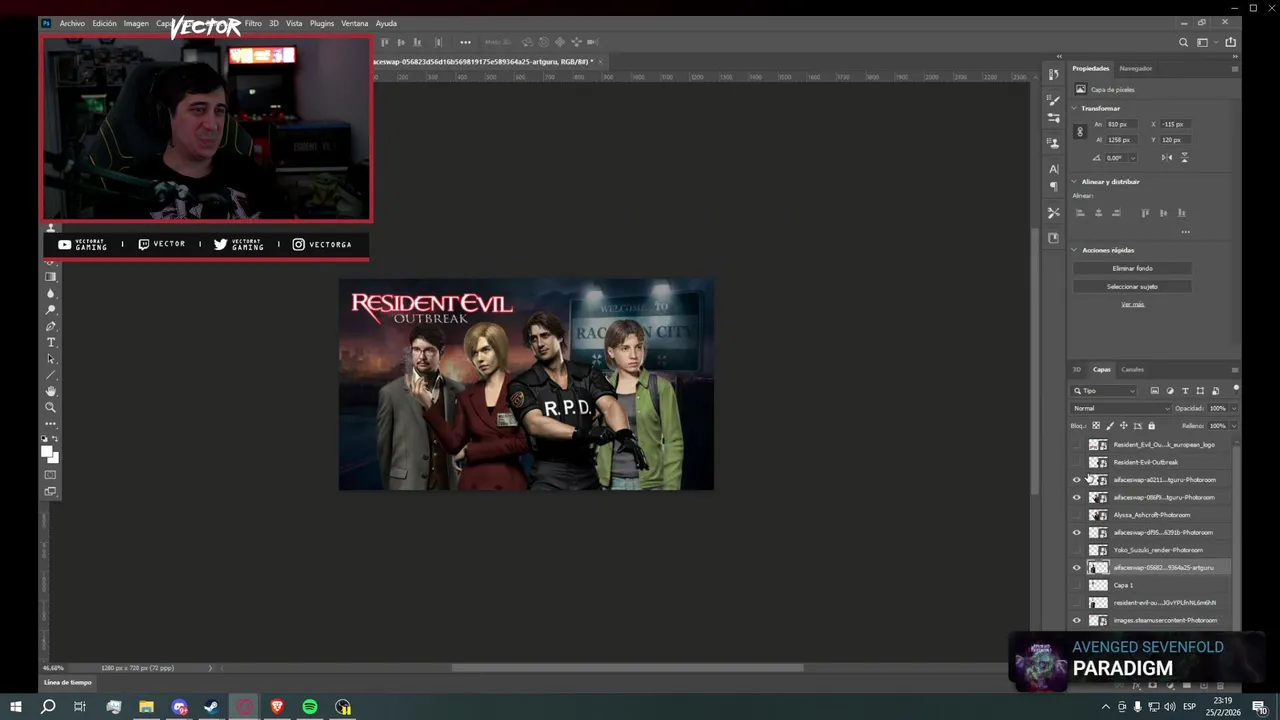
Task: Flip vertical in Transform section
Action: [1185, 158]
